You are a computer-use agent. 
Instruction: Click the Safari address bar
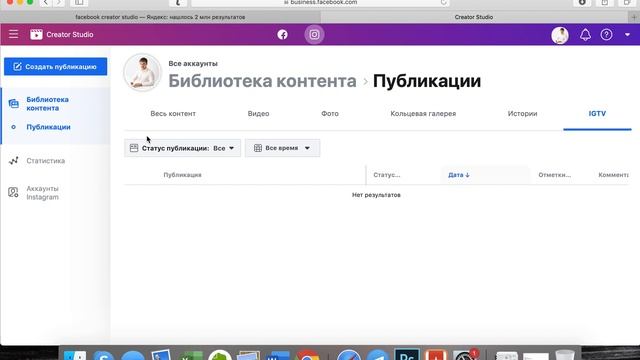tap(320, 2)
